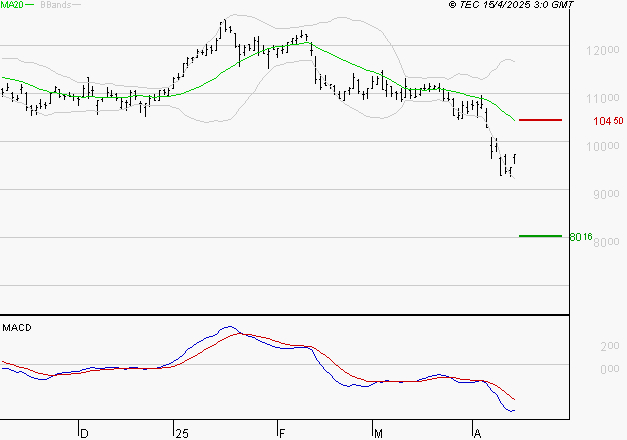Click the MA20 legend label
The width and height of the screenshot is (627, 440).
14,6
